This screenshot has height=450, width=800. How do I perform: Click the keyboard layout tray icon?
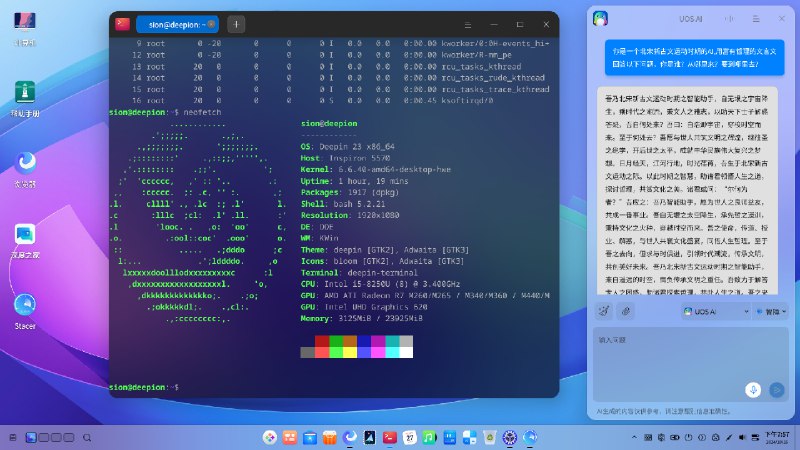coord(648,437)
